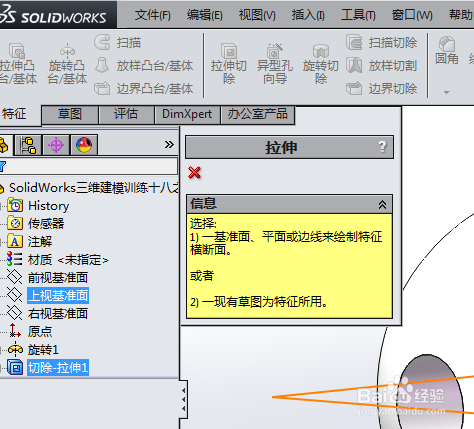Choose the Boundary Boss/Base (边界凸台/基体) tool
Screen dimensions: 474x429
coord(144,88)
